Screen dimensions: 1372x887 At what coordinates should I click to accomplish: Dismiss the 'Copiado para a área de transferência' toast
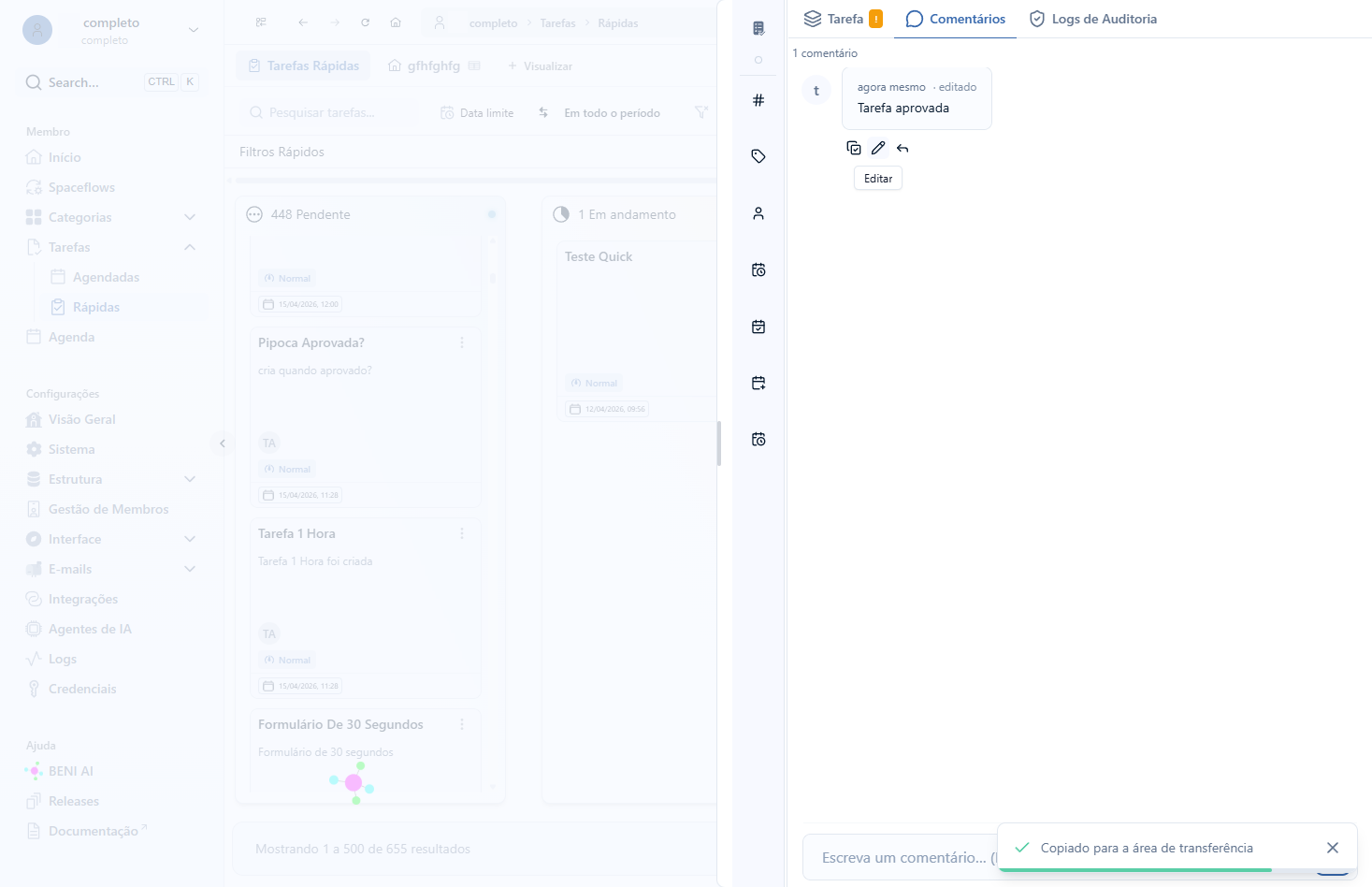tap(1333, 848)
